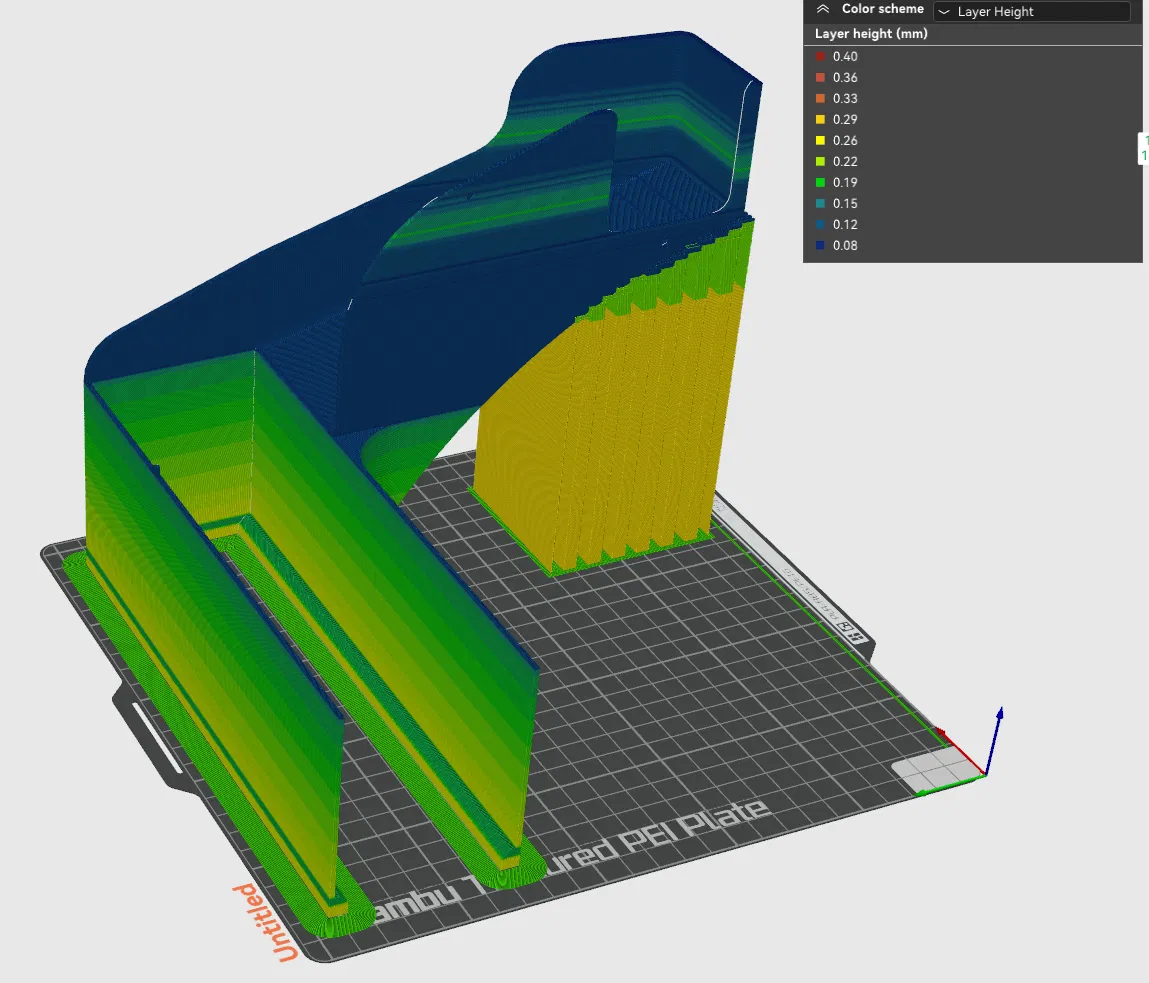This screenshot has height=983, width=1149.
Task: Click the 0.19 green color swatch
Action: [x=820, y=183]
